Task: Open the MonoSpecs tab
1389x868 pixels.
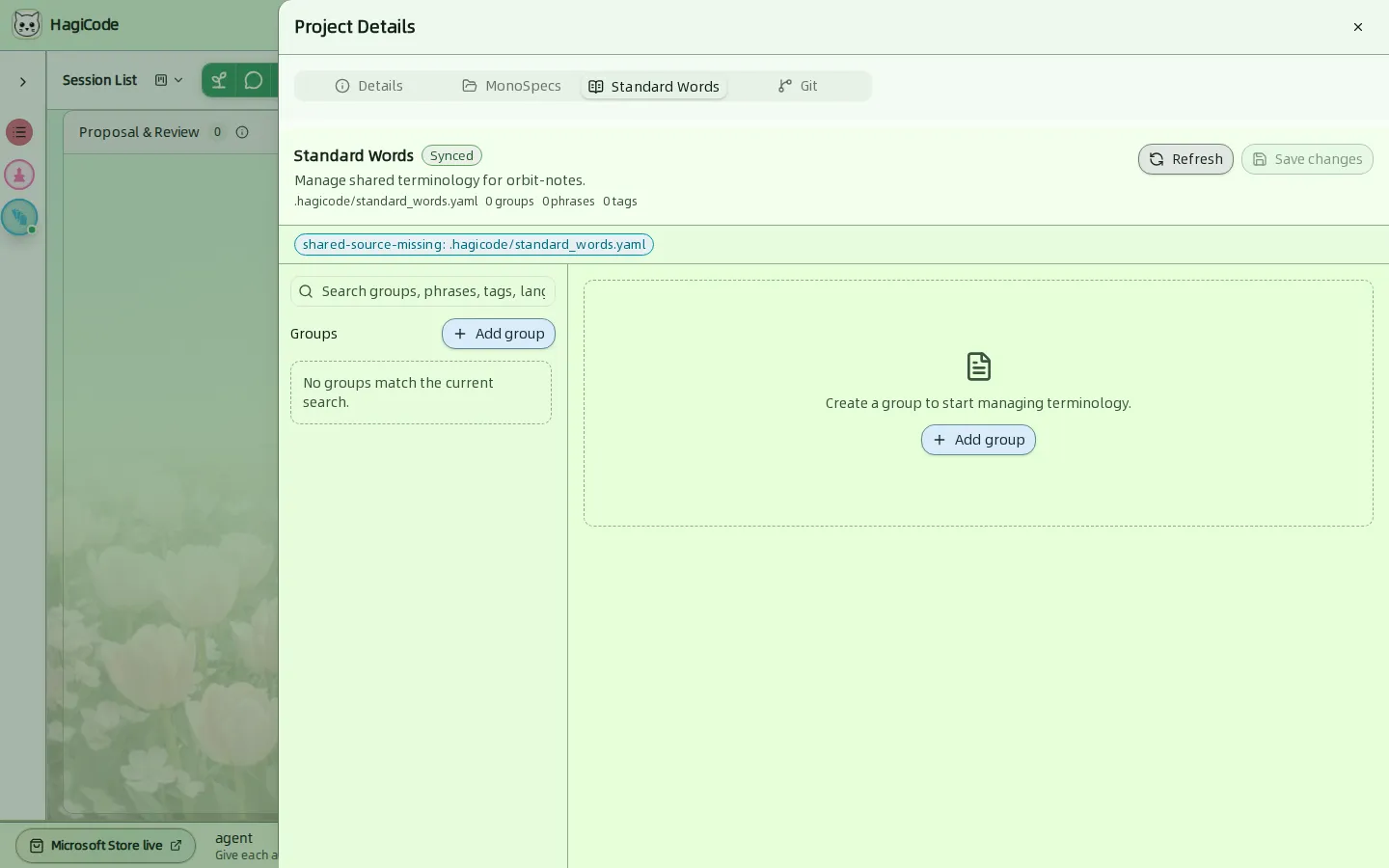Action: click(511, 86)
